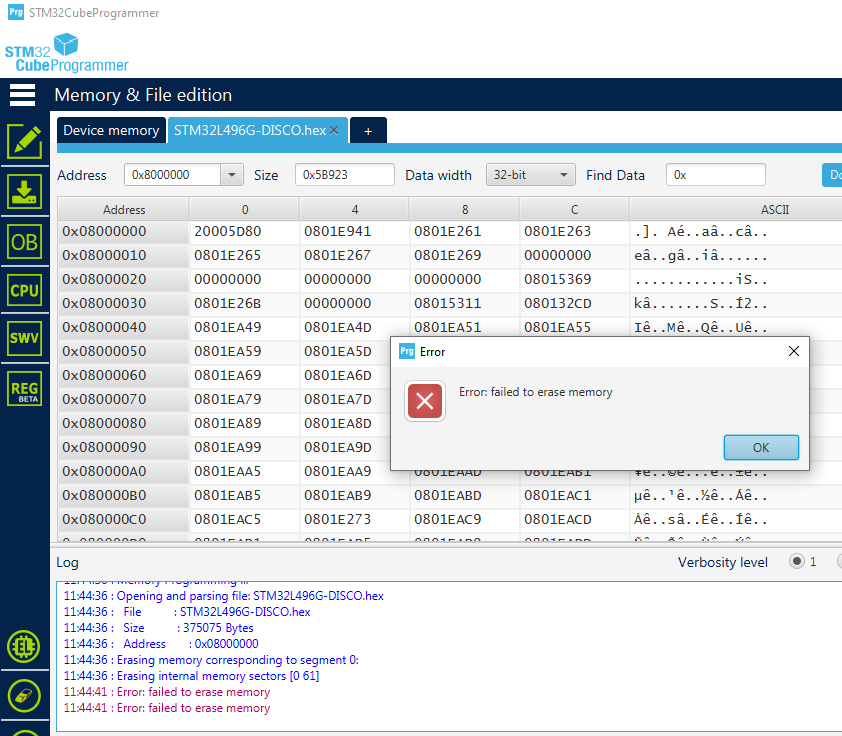Image resolution: width=842 pixels, height=736 pixels.
Task: Open the hamburger menu
Action: coord(23,95)
